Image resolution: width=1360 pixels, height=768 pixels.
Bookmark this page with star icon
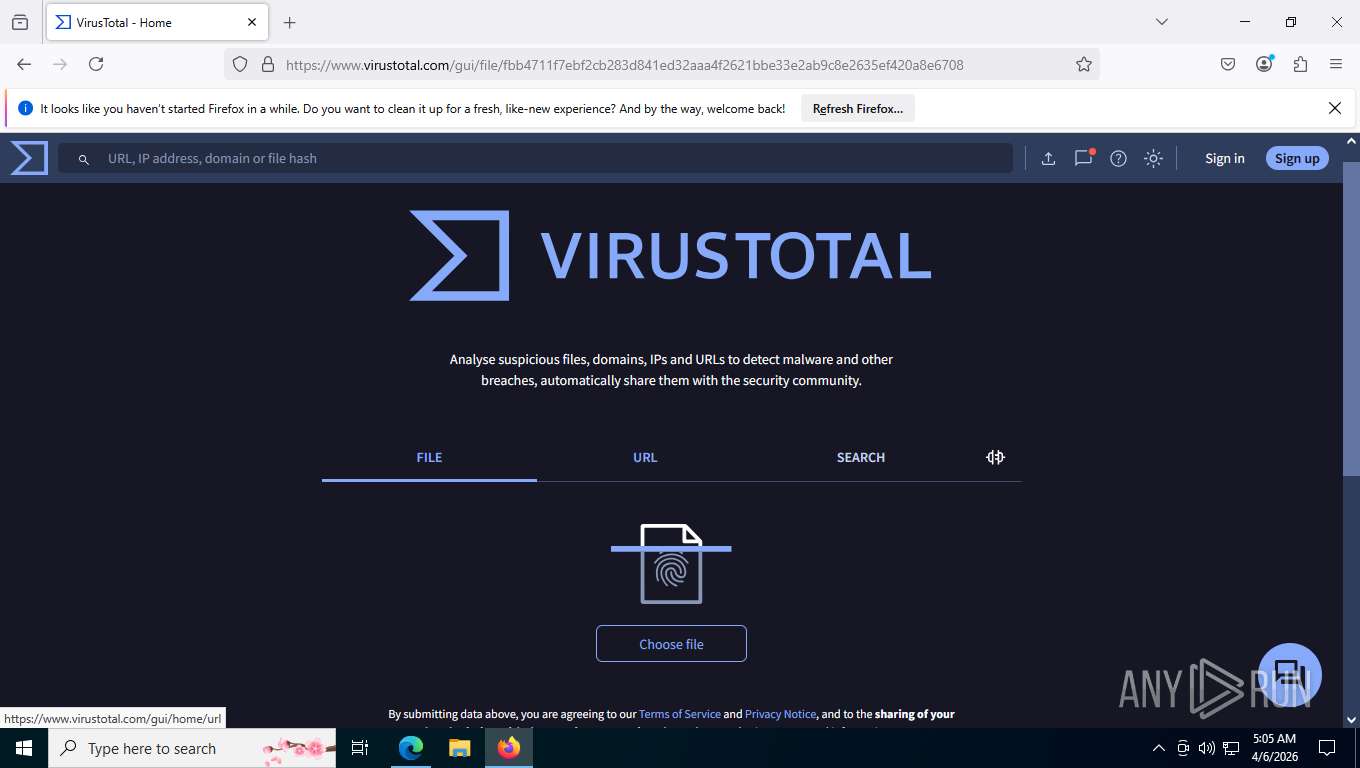tap(1084, 64)
